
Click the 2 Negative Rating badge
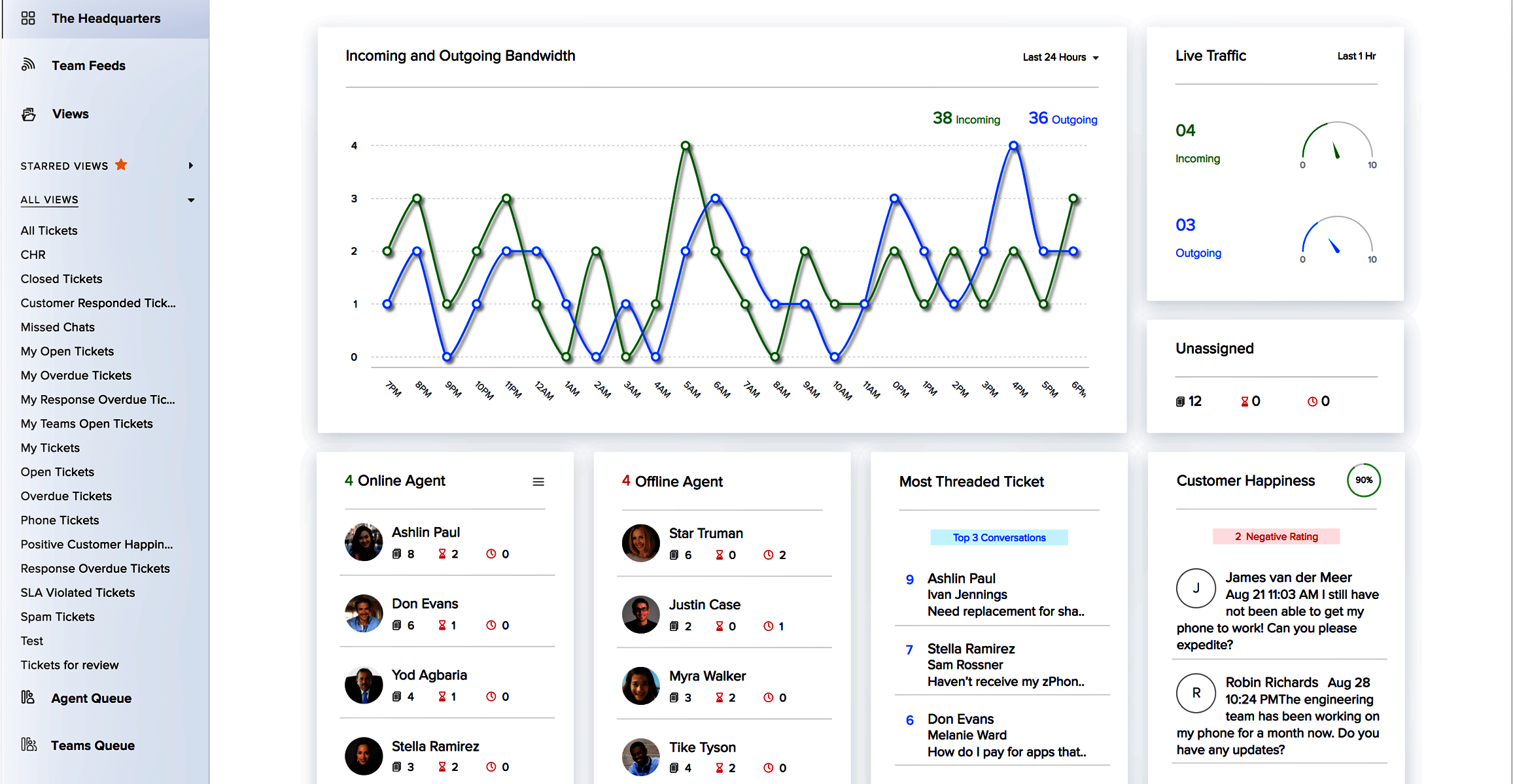(1276, 536)
